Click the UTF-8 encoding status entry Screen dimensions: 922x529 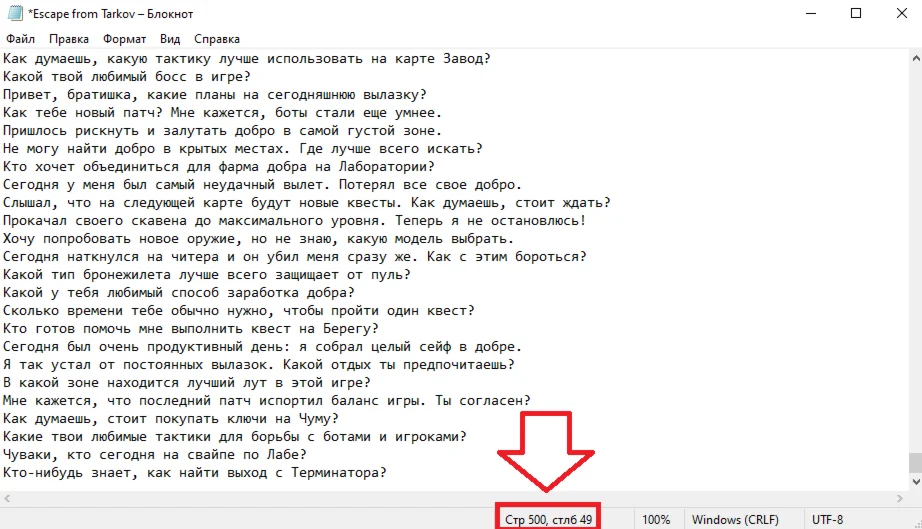(827, 520)
